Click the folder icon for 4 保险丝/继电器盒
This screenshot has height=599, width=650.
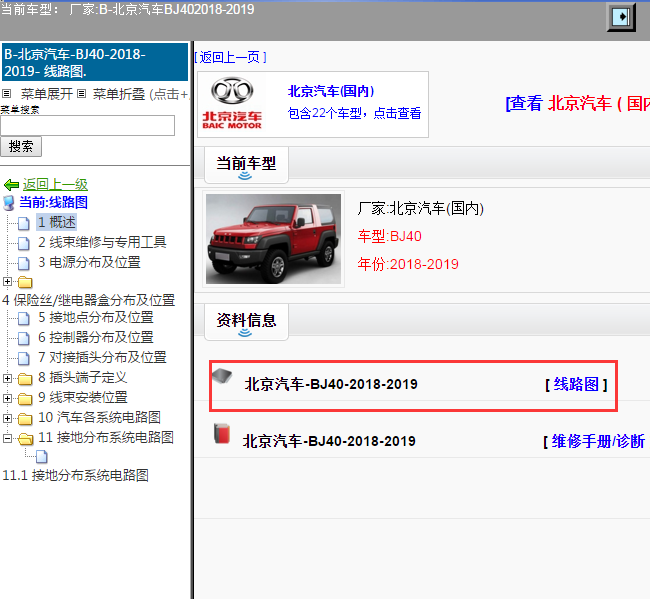pyautogui.click(x=25, y=282)
